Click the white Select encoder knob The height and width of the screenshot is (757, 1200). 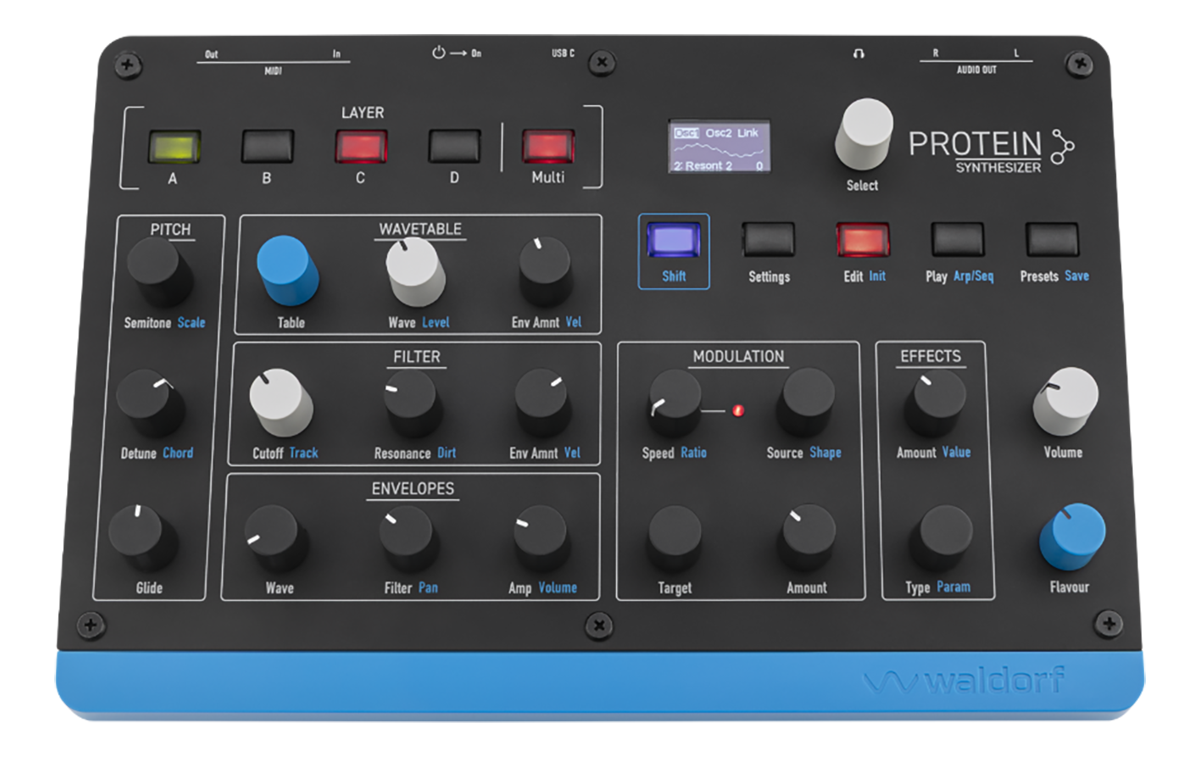pos(864,134)
